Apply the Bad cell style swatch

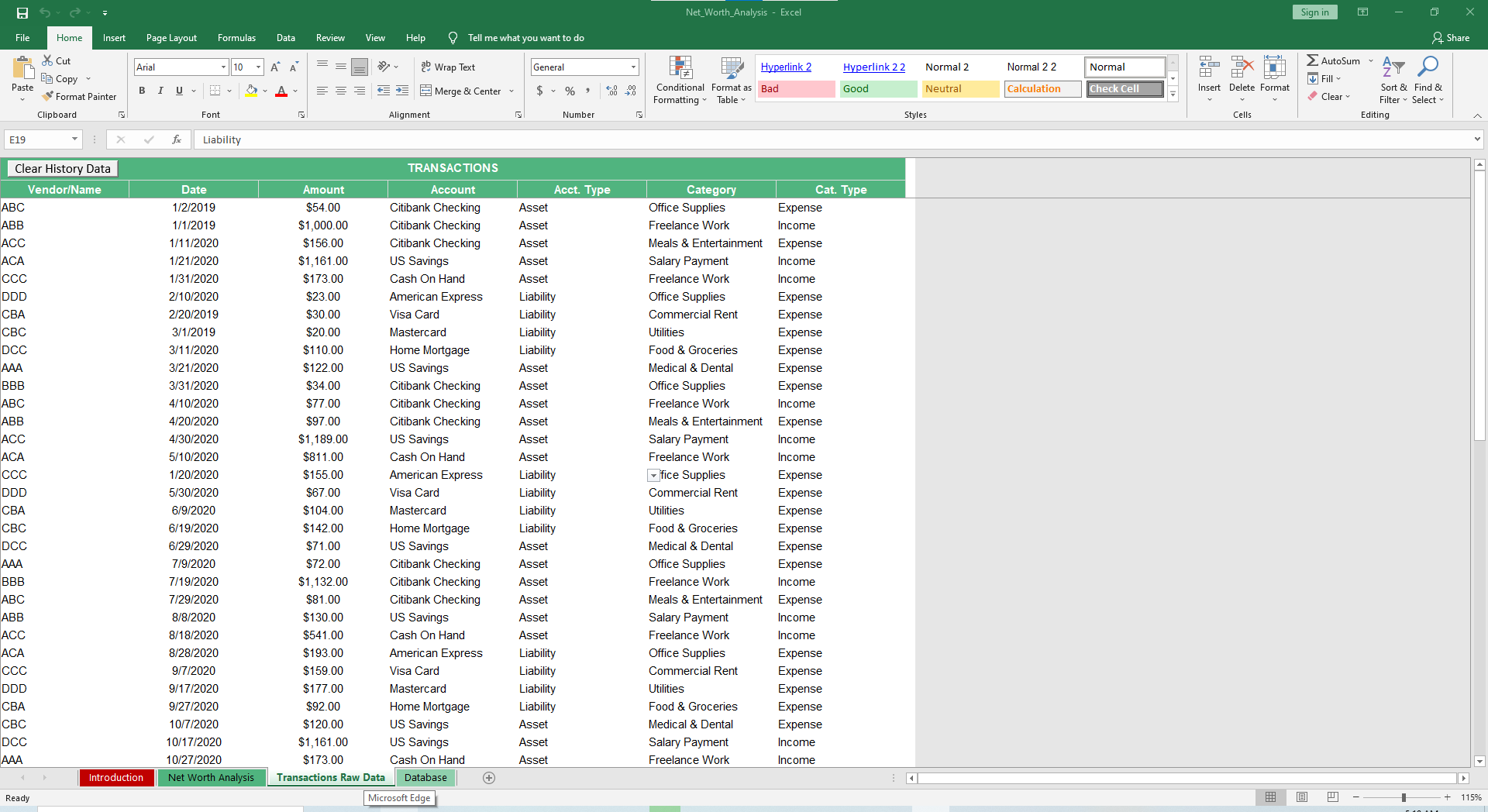[x=796, y=89]
